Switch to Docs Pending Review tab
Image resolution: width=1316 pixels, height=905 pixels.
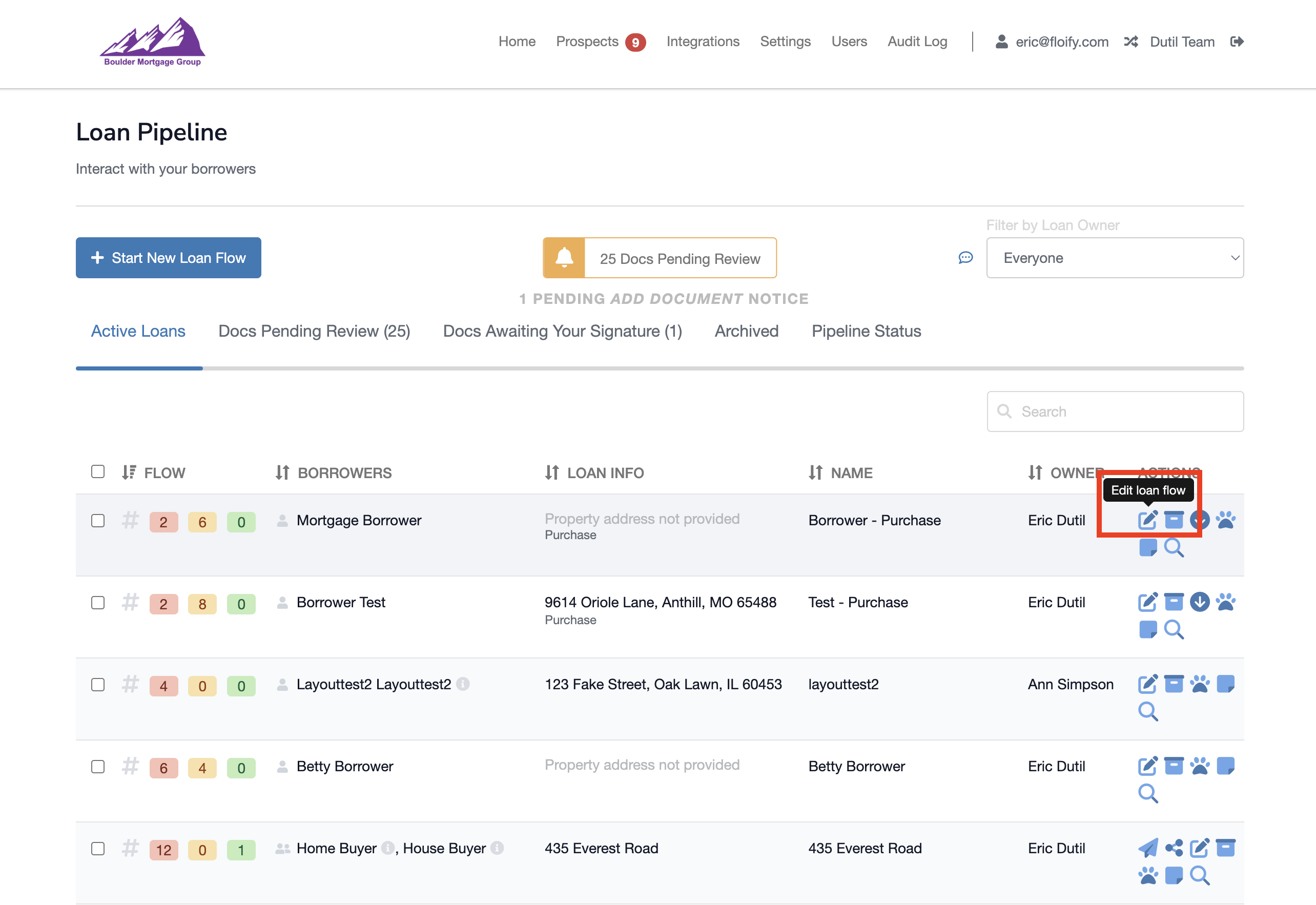tap(314, 331)
